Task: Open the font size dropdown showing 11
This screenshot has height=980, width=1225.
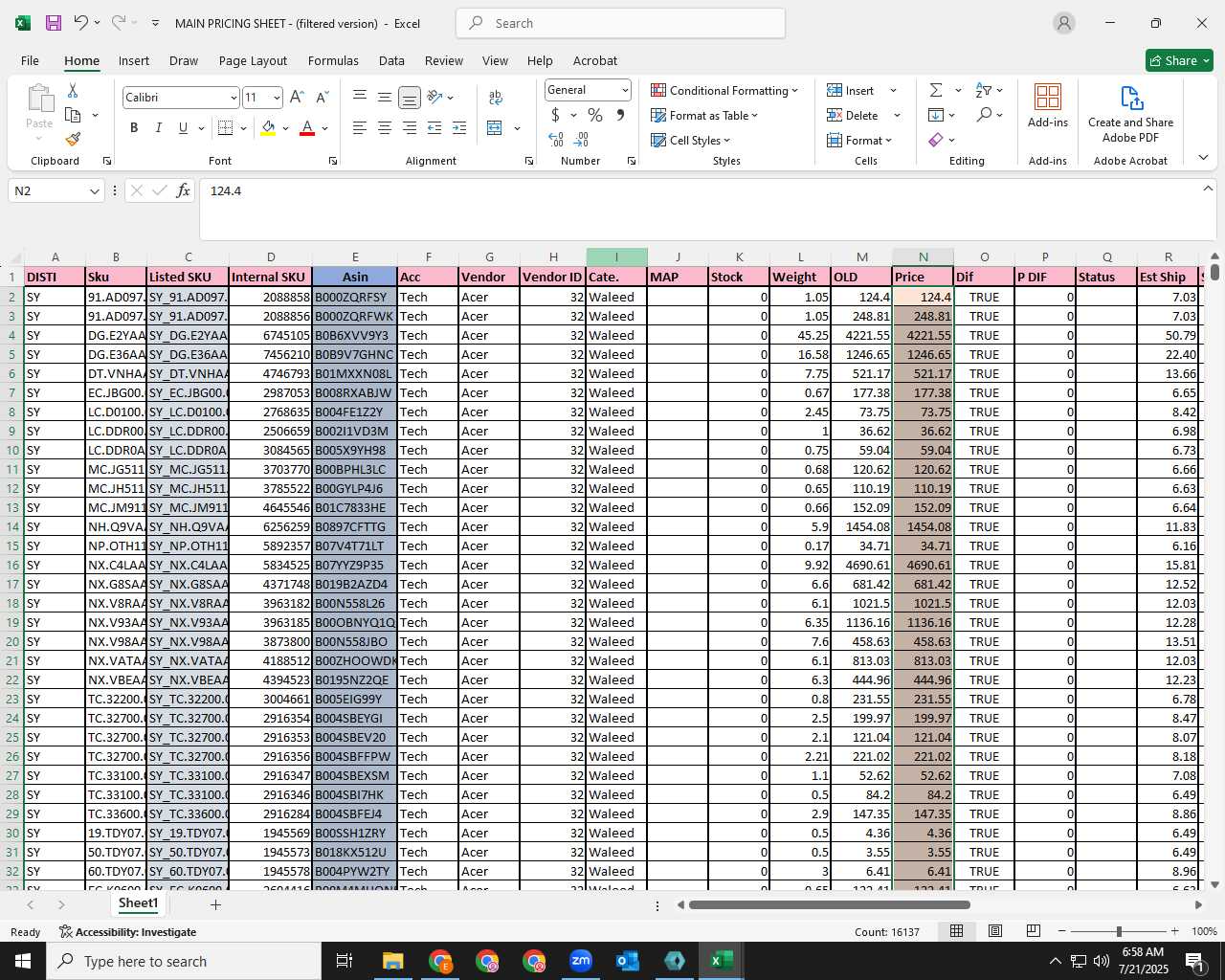Action: (277, 98)
